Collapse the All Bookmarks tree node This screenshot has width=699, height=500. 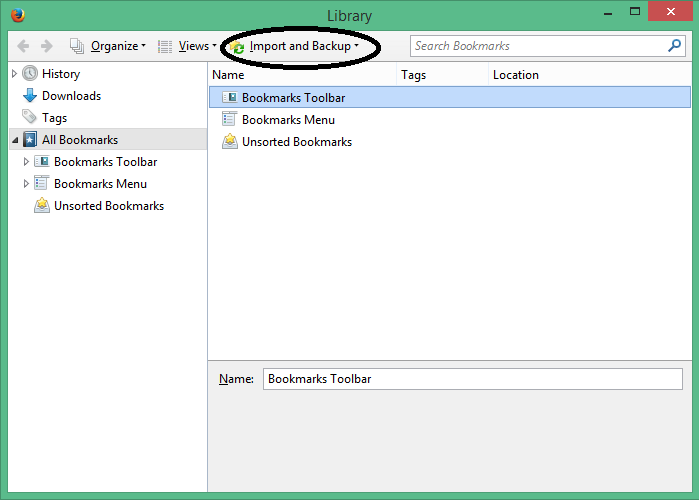(15, 140)
